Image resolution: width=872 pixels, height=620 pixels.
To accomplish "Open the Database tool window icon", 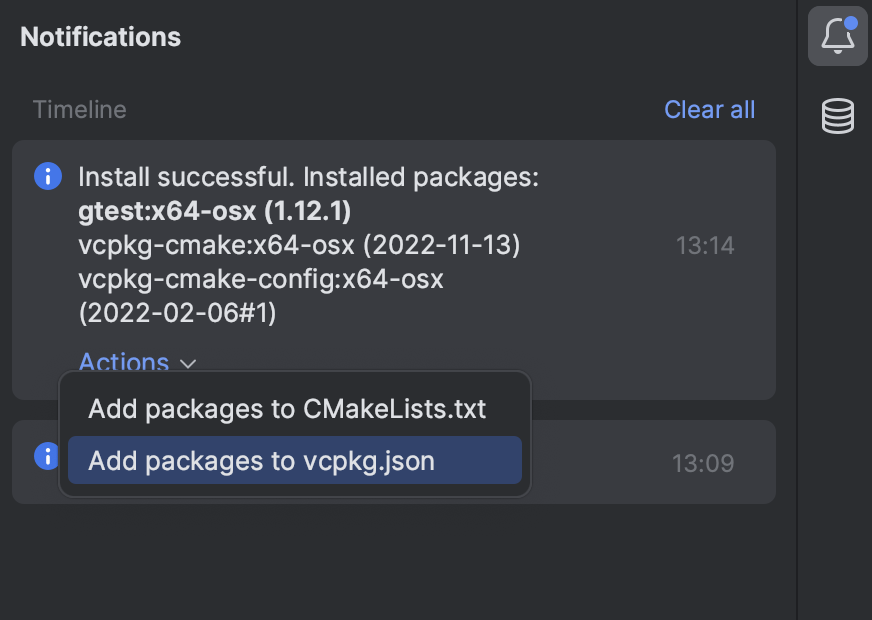I will pos(837,116).
